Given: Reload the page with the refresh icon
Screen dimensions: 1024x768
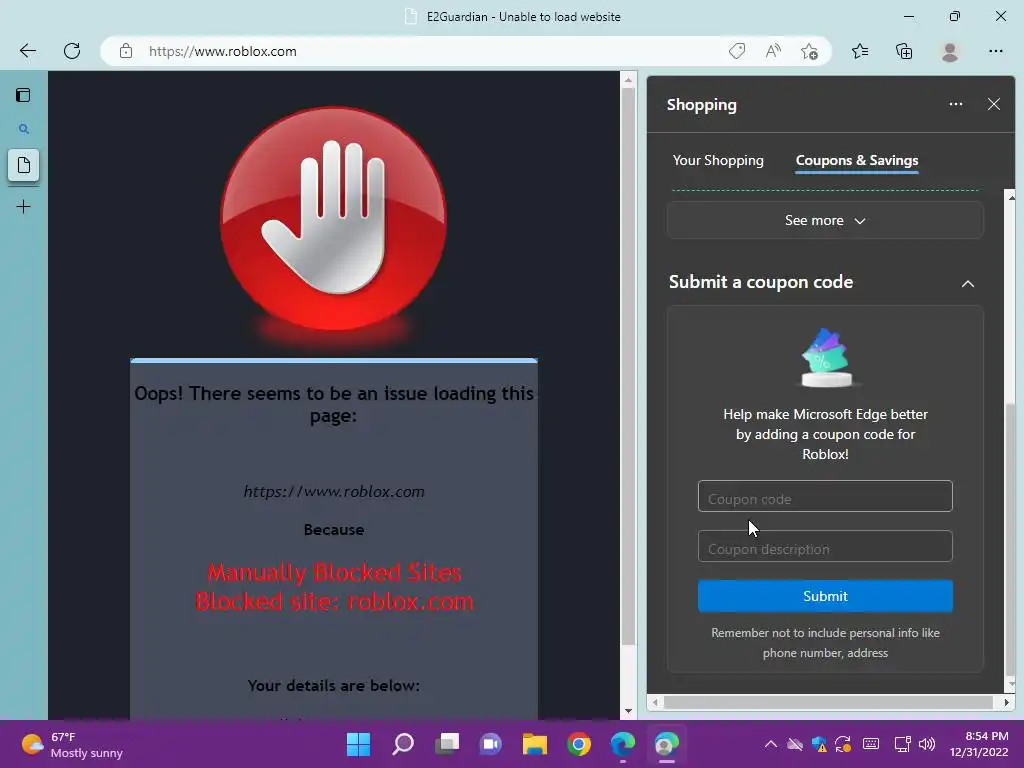Looking at the screenshot, I should (72, 51).
